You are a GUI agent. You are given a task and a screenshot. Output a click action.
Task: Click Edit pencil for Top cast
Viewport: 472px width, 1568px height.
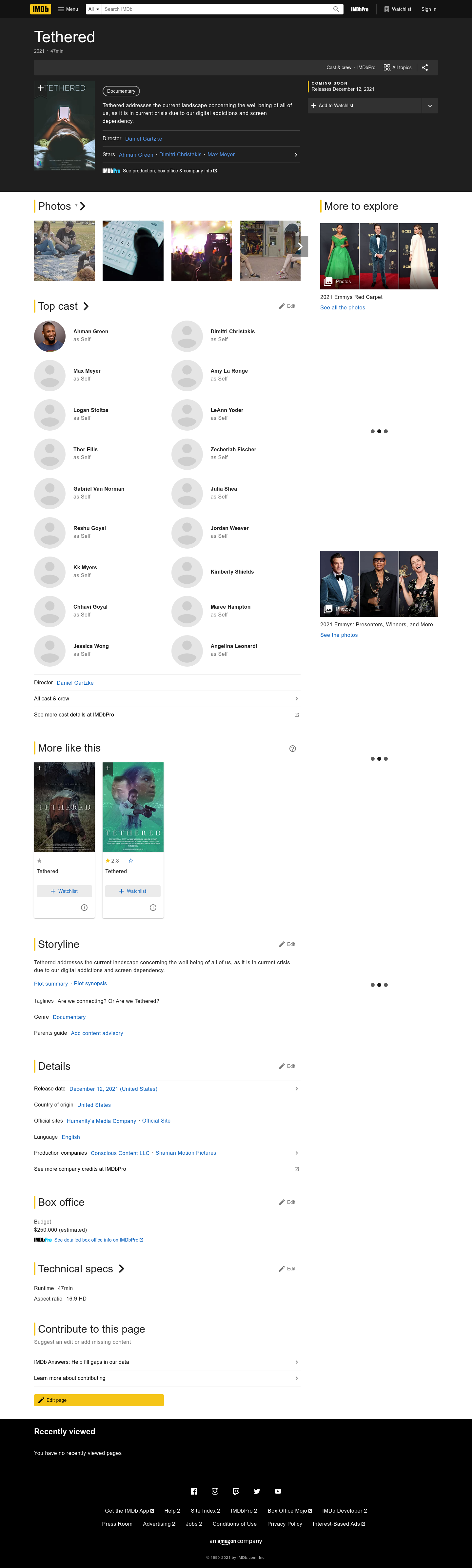(287, 306)
